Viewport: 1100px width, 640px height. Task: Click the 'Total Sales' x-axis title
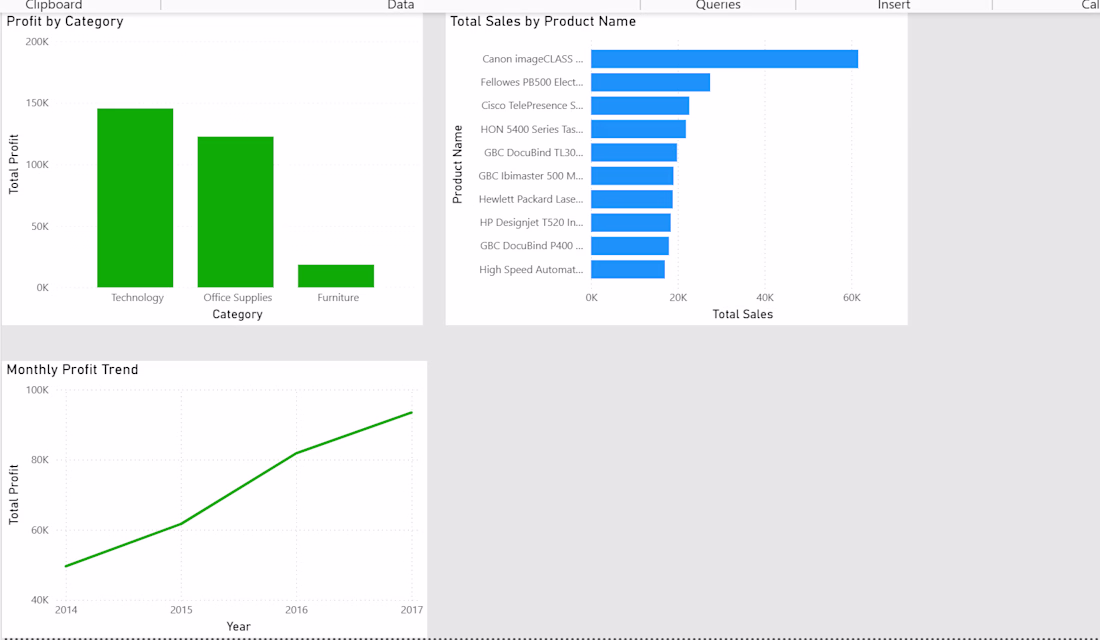click(x=743, y=314)
